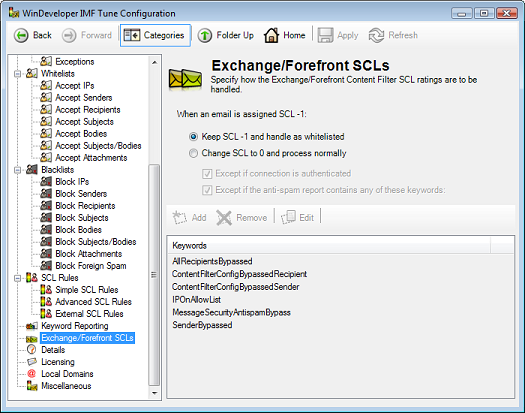Image resolution: width=525 pixels, height=413 pixels.
Task: Select Exchange/Forefront SCLs tree item
Action: coord(87,338)
